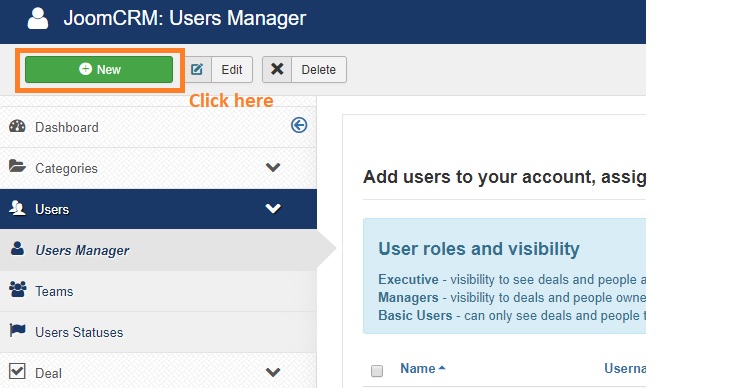Click the Delete button label
Viewport: 737px width, 388px height.
(x=319, y=70)
